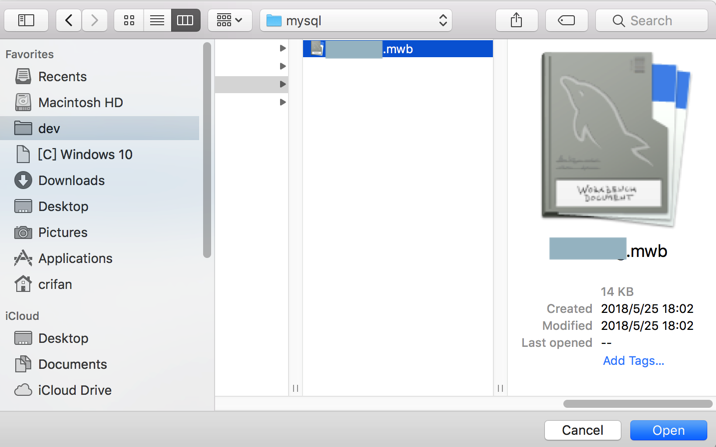The height and width of the screenshot is (447, 716).
Task: Click the home icon beside crifan
Action: click(23, 284)
